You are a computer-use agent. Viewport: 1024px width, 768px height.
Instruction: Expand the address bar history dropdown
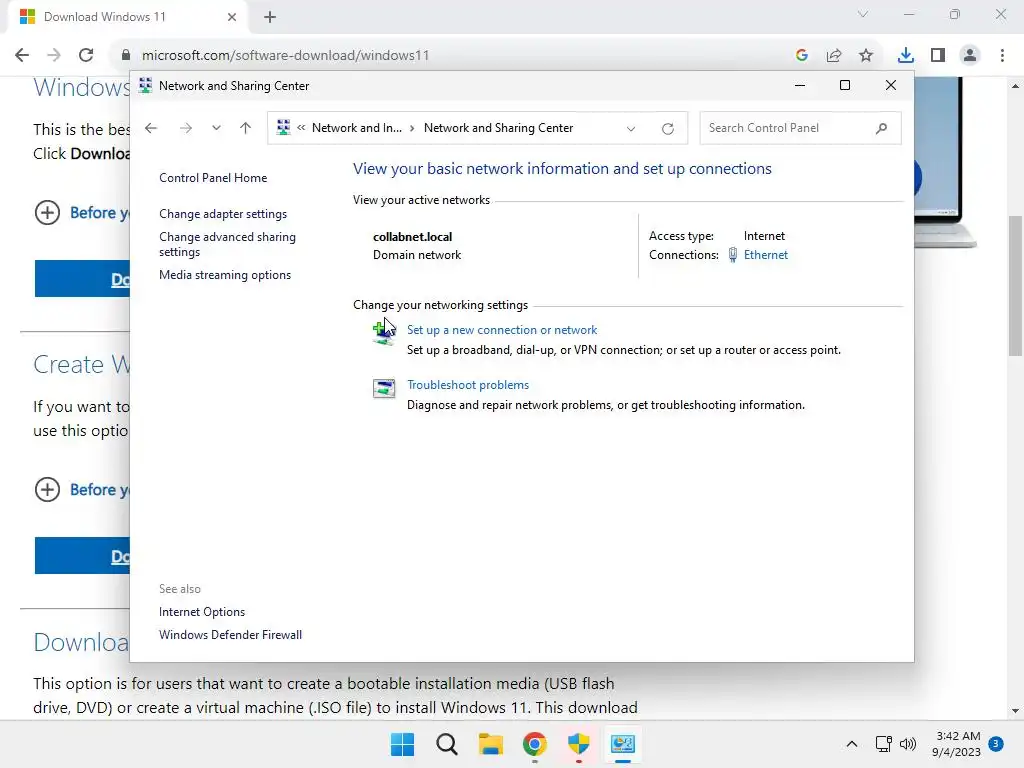pos(631,129)
